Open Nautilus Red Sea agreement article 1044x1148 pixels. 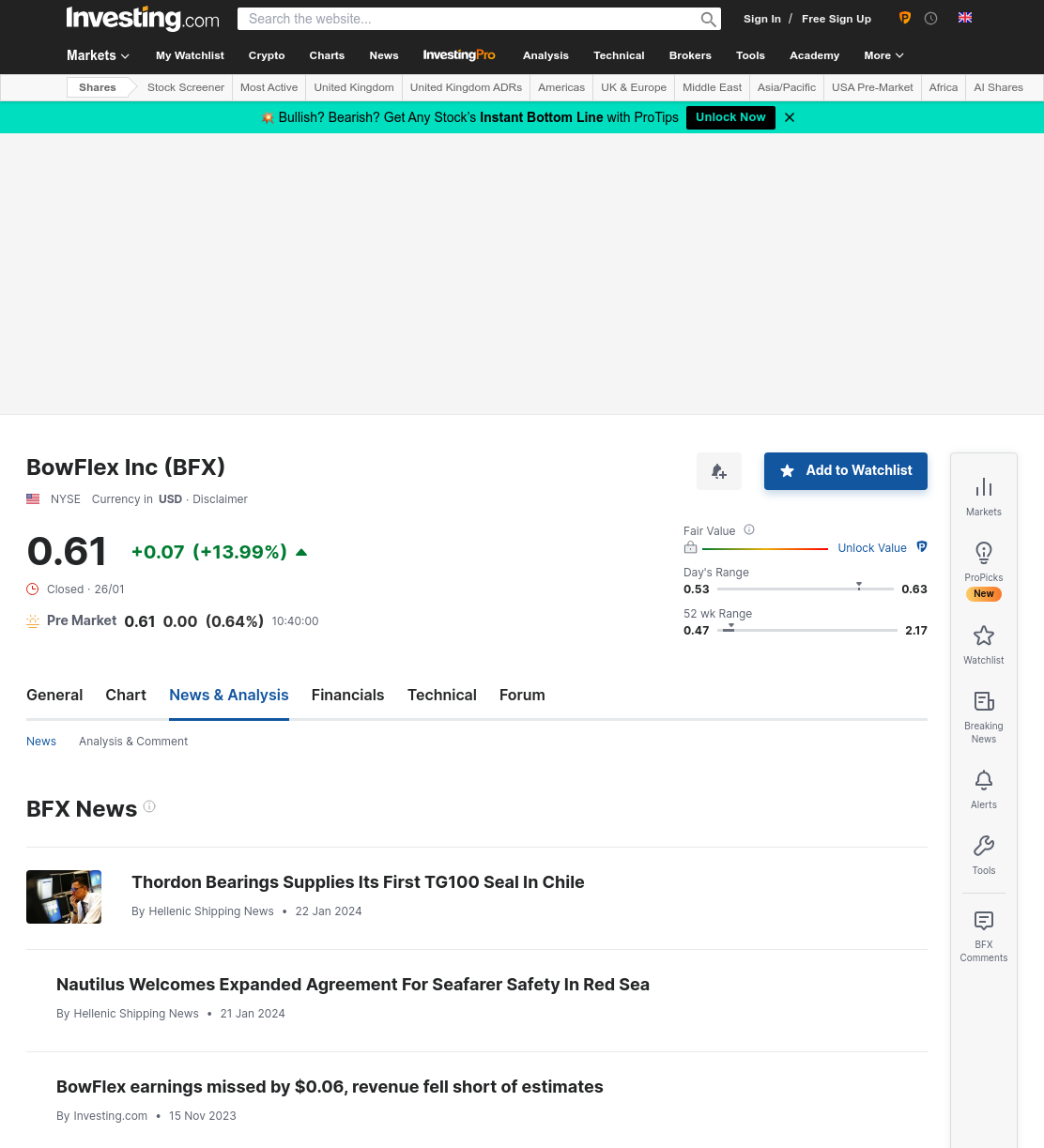pyautogui.click(x=353, y=985)
